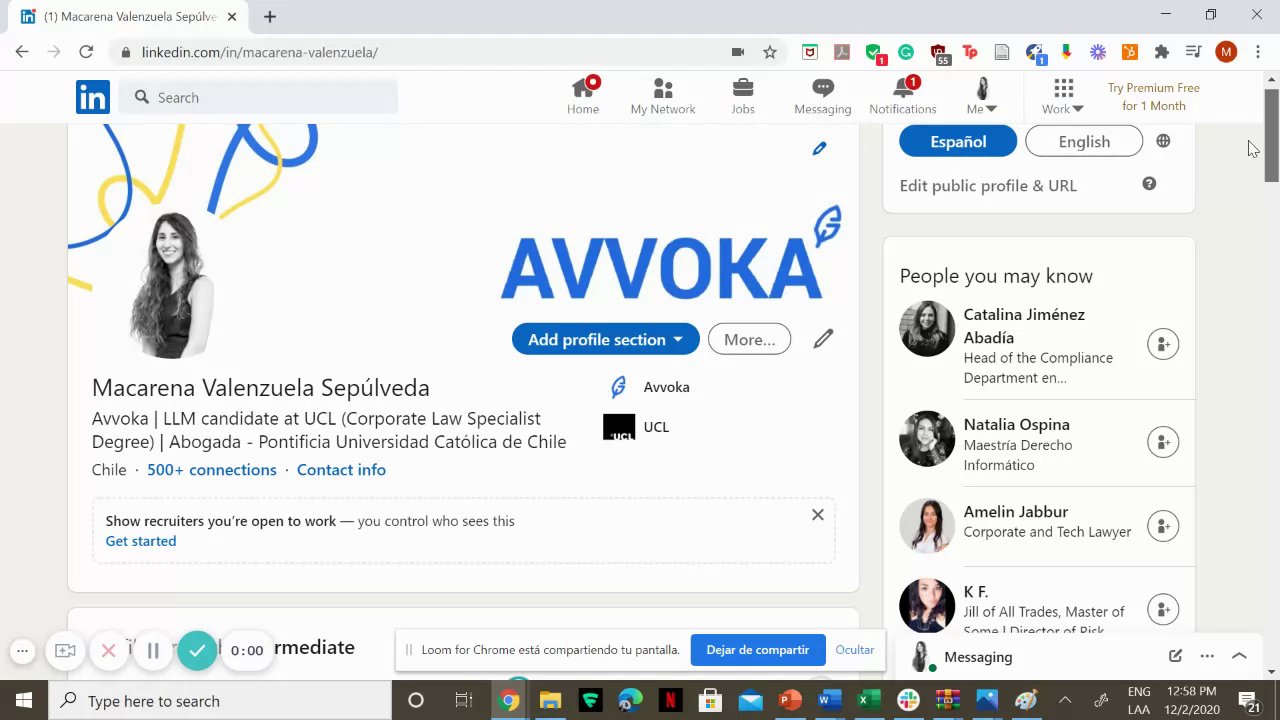Image resolution: width=1280 pixels, height=720 pixels.
Task: Connect with Amelin Jabbur
Action: click(x=1163, y=525)
